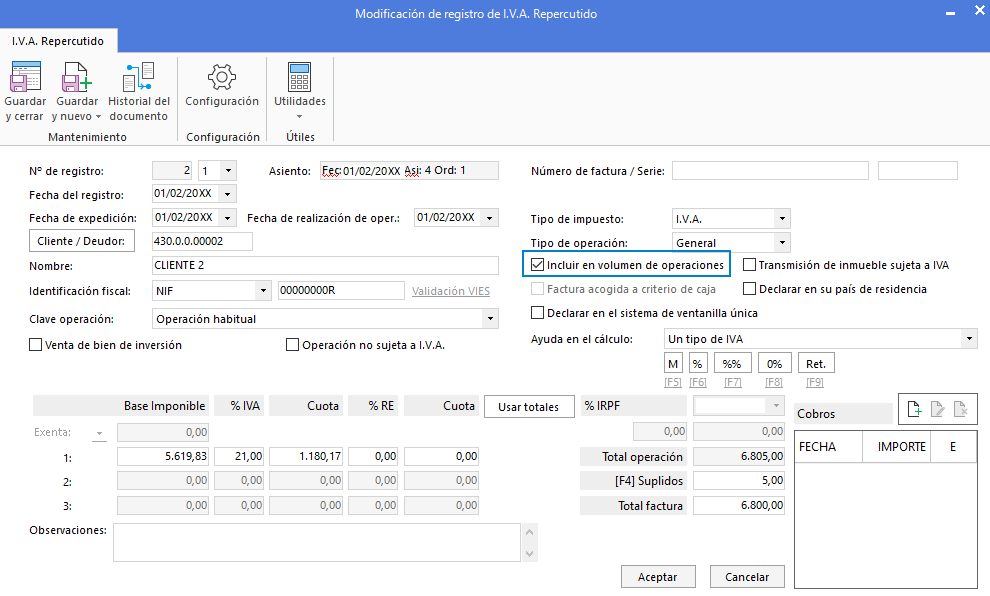Check Operación no sujeta a I.V.A.
This screenshot has width=990, height=596.
292,345
